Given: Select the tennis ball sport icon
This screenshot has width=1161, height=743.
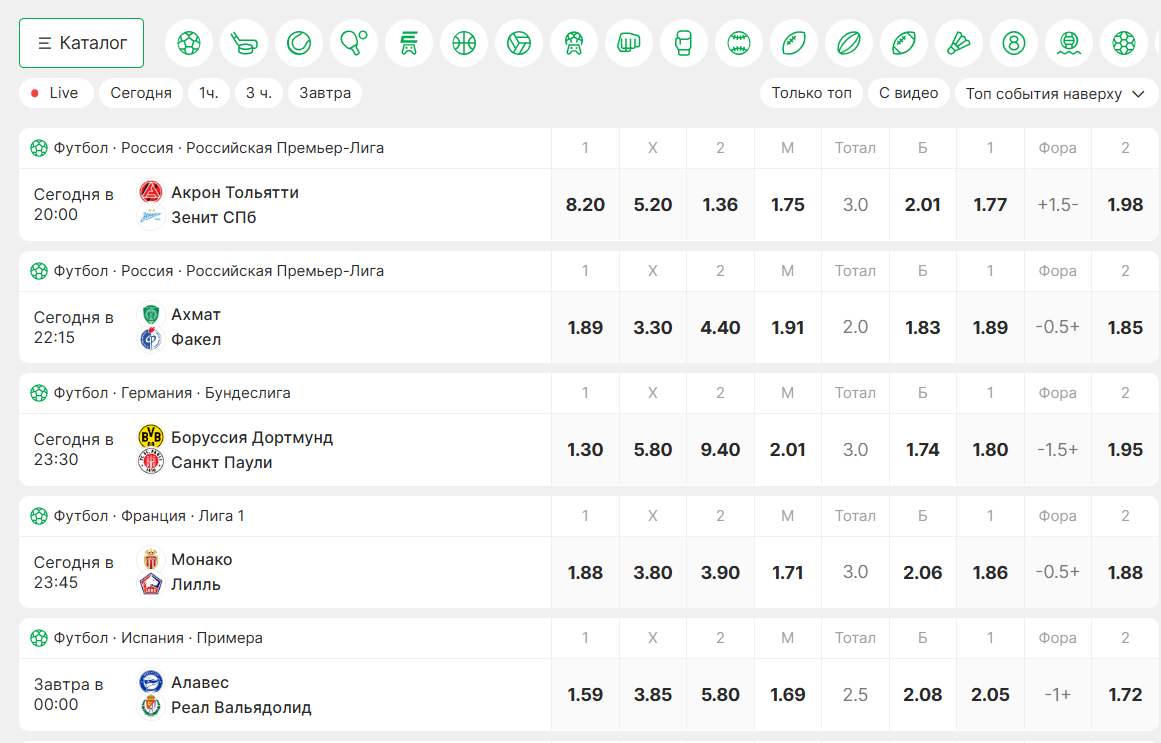Looking at the screenshot, I should click(299, 43).
